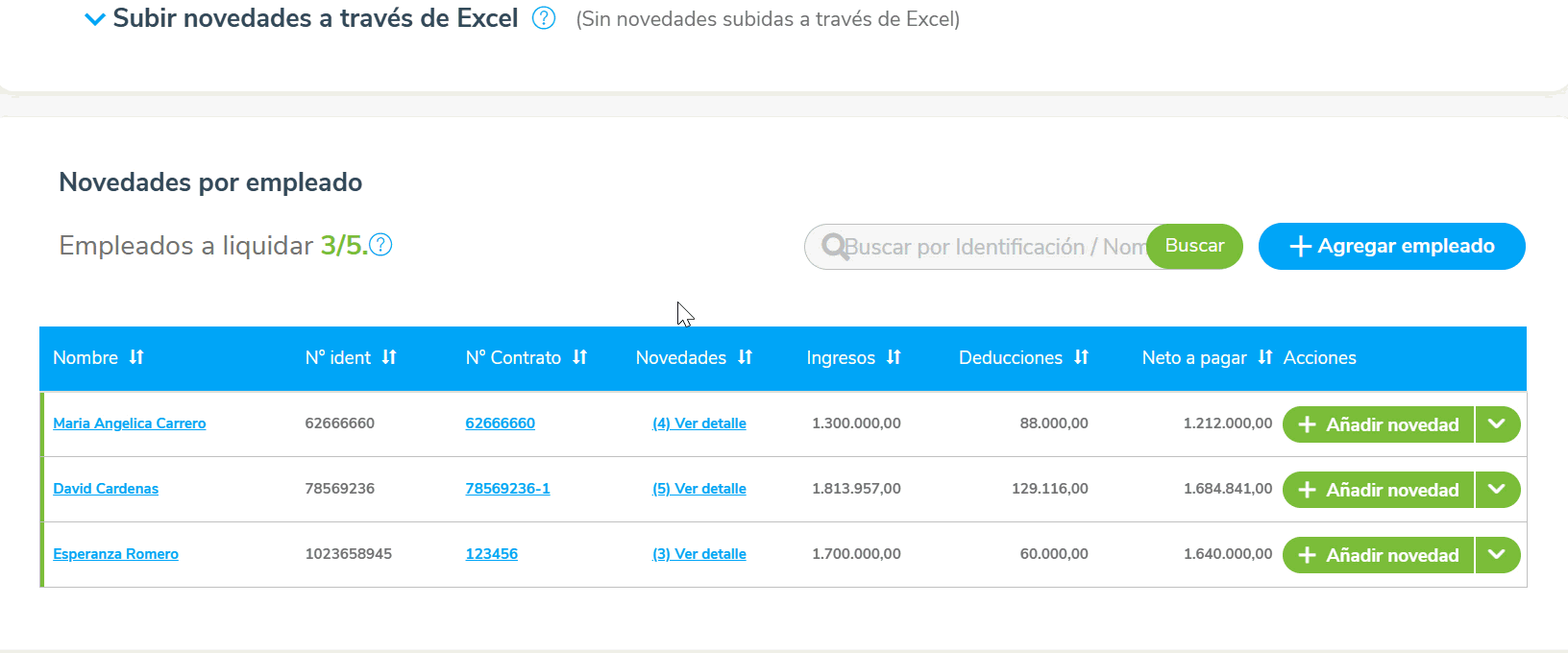Click Agregar empleado button
This screenshot has height=653, width=1568.
(x=1391, y=246)
